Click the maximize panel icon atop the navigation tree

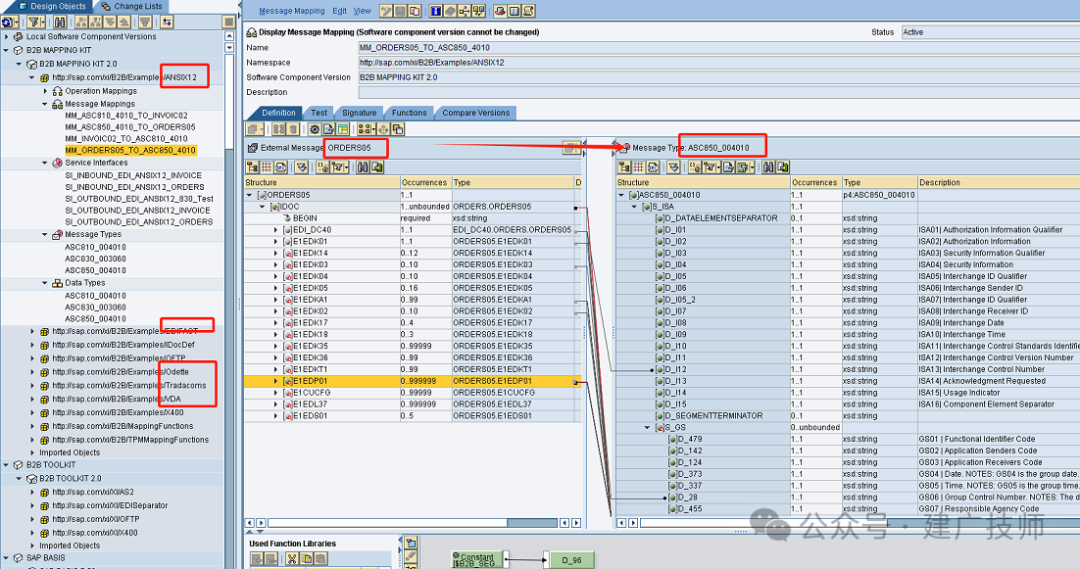point(229,22)
